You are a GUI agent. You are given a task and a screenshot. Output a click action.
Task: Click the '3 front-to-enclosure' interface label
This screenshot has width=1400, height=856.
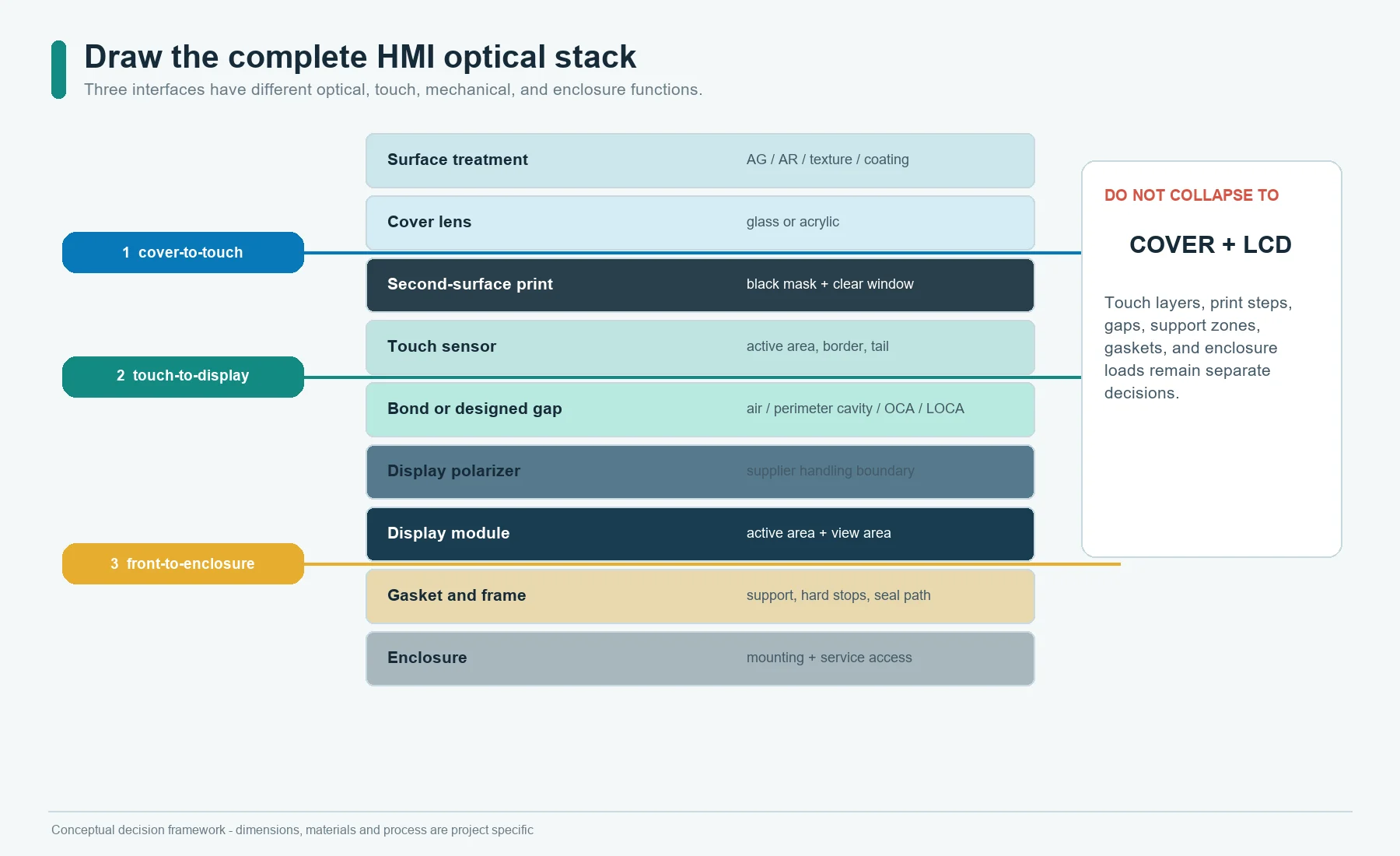pyautogui.click(x=183, y=563)
